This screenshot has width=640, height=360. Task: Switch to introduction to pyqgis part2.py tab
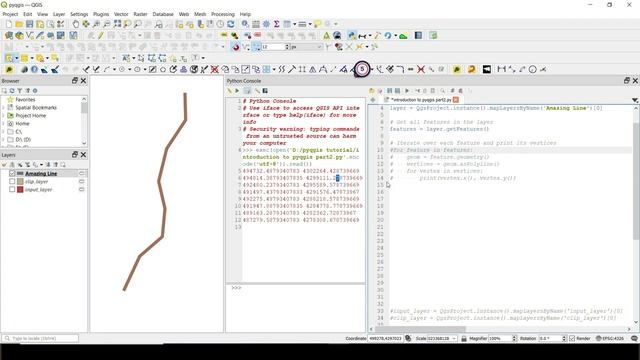point(420,100)
